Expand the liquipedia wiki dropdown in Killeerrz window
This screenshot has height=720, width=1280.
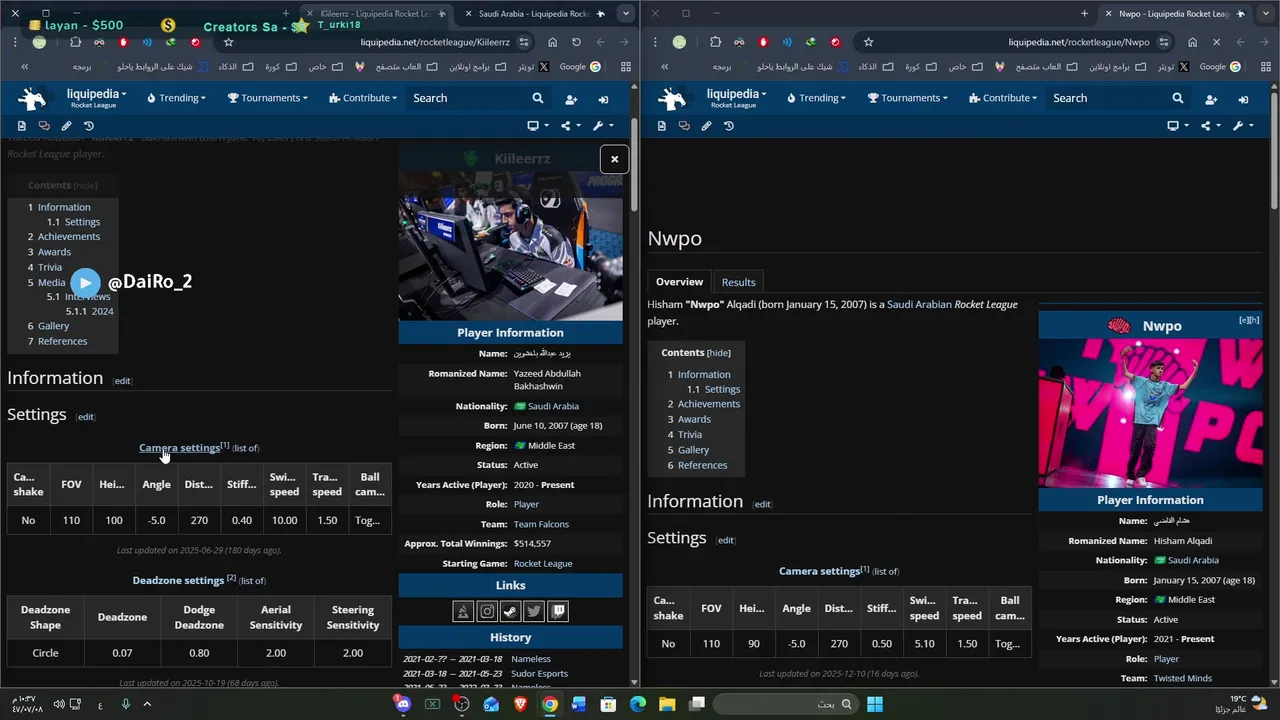click(x=96, y=98)
